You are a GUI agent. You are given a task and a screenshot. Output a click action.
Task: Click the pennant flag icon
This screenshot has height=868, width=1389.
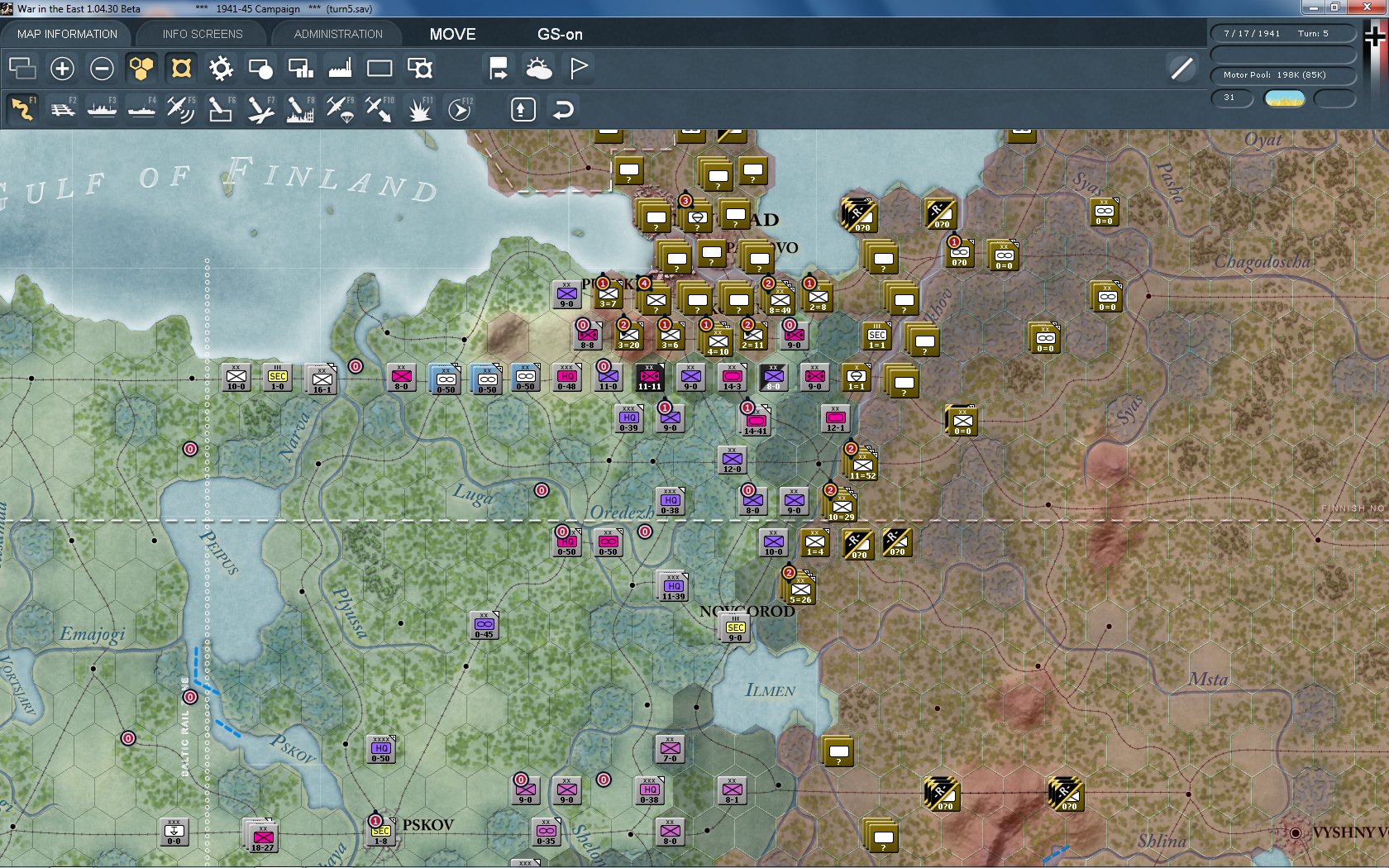579,69
